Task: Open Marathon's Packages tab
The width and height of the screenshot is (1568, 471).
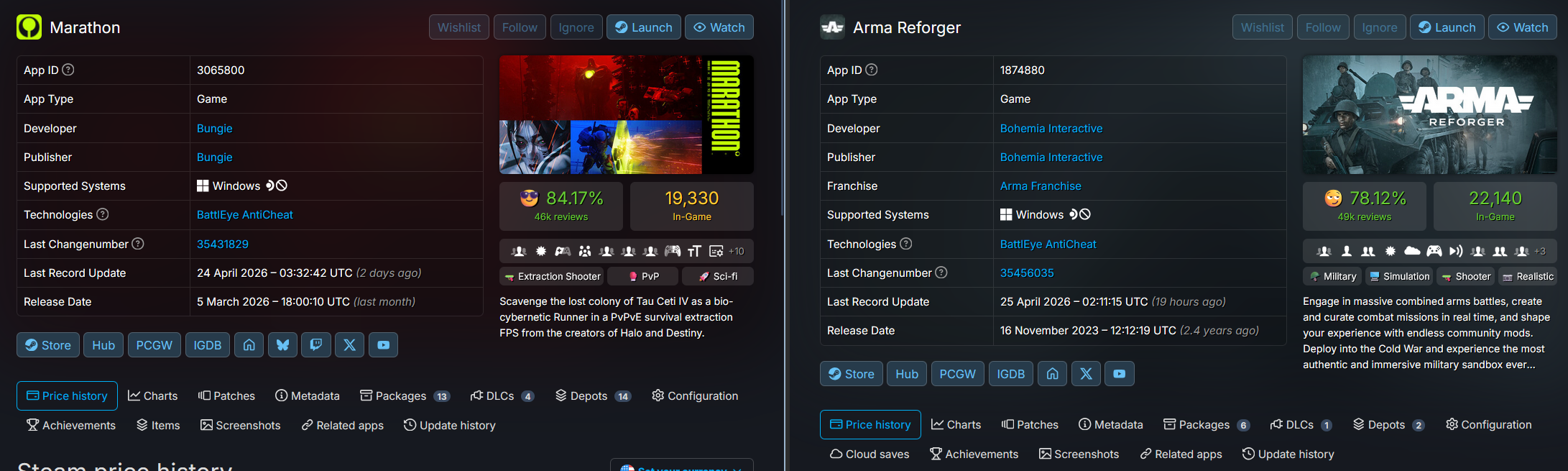Action: (405, 395)
